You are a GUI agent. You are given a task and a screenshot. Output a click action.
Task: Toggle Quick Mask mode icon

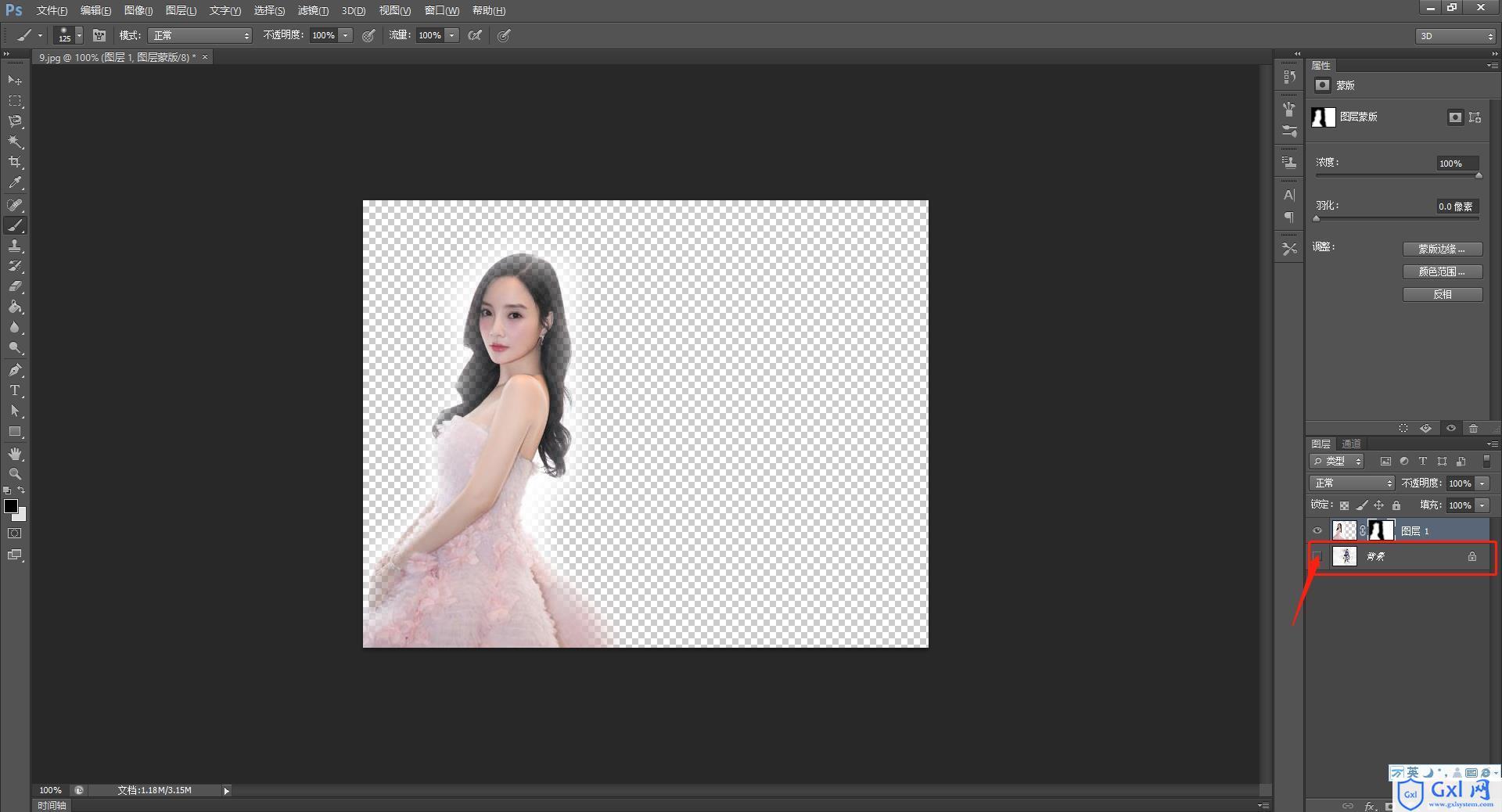pos(15,534)
